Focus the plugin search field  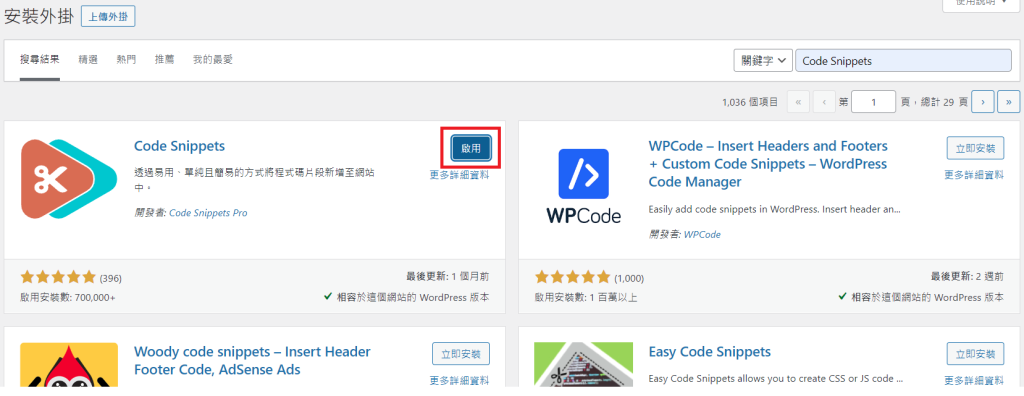[903, 60]
